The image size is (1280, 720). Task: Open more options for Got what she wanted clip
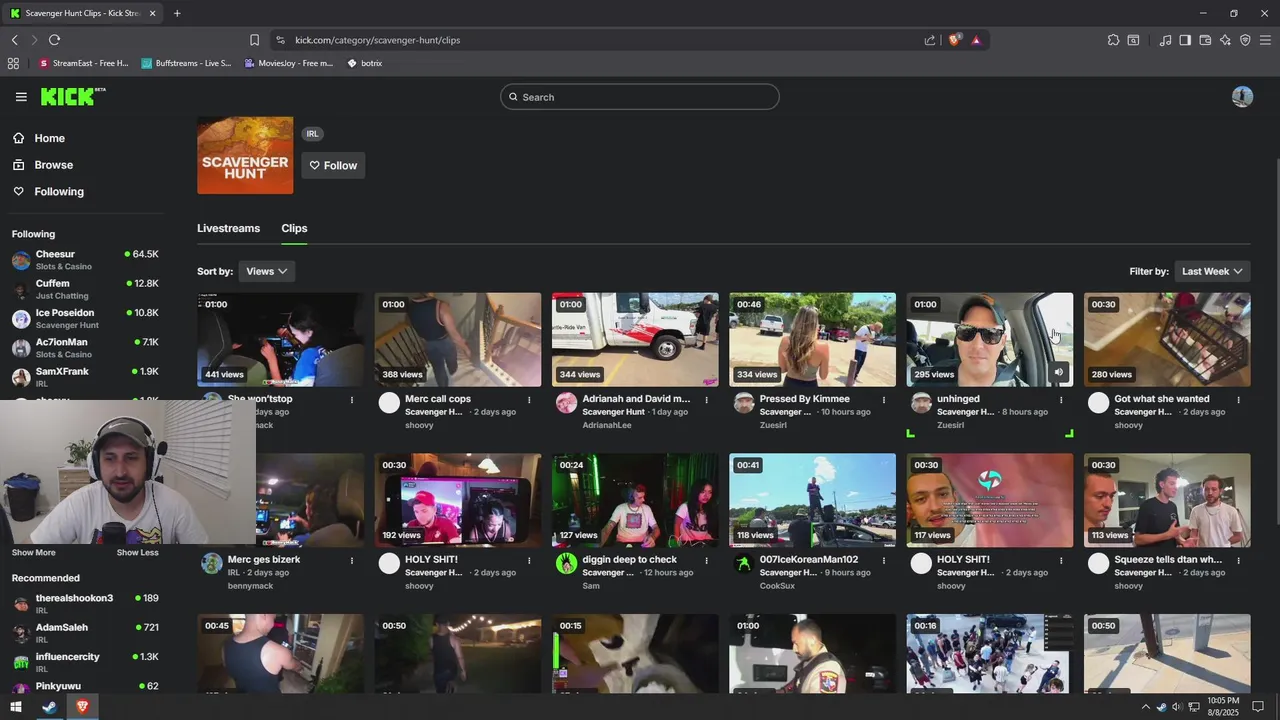[1238, 400]
